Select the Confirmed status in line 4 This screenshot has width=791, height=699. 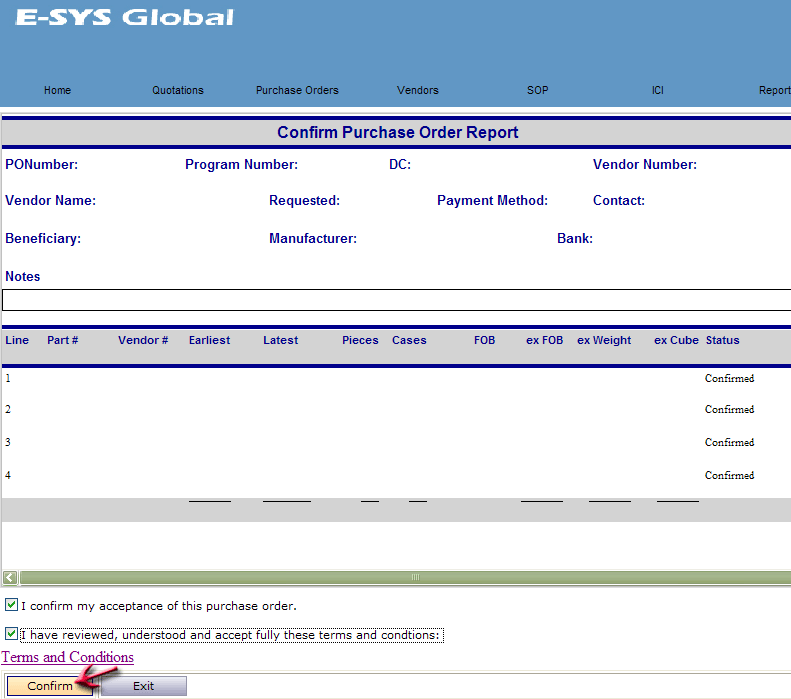(729, 476)
